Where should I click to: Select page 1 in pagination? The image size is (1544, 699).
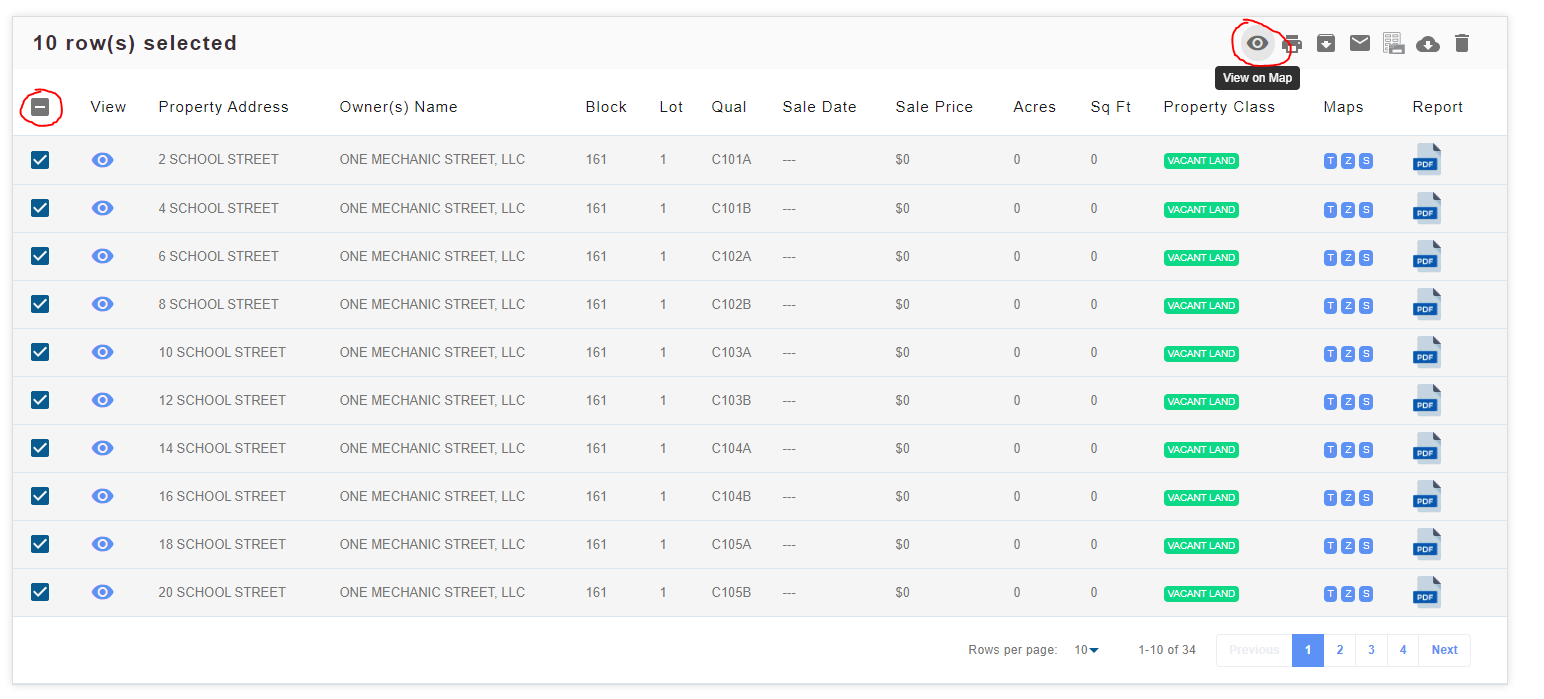(x=1308, y=650)
